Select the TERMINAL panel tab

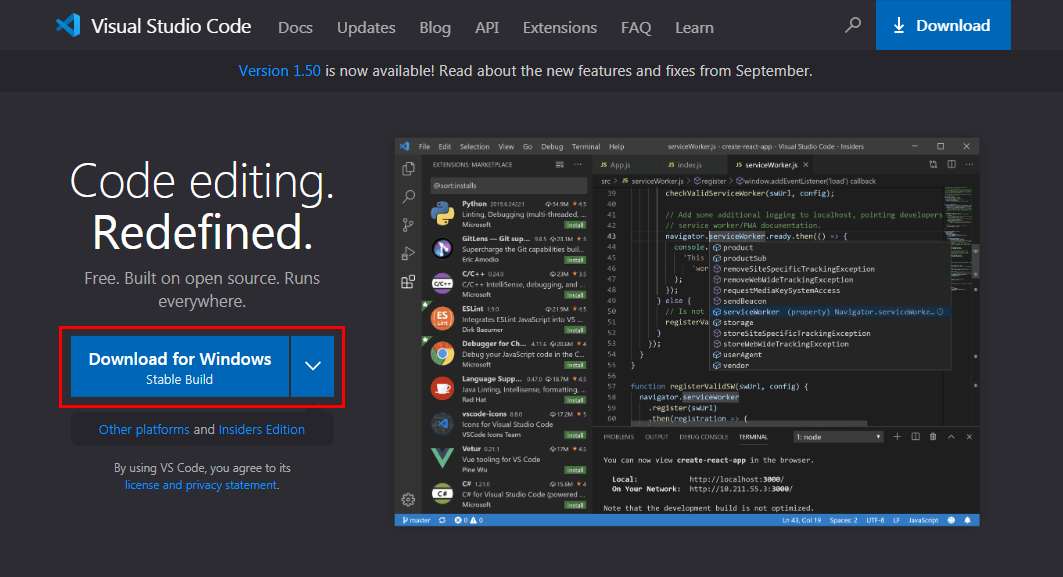(753, 437)
